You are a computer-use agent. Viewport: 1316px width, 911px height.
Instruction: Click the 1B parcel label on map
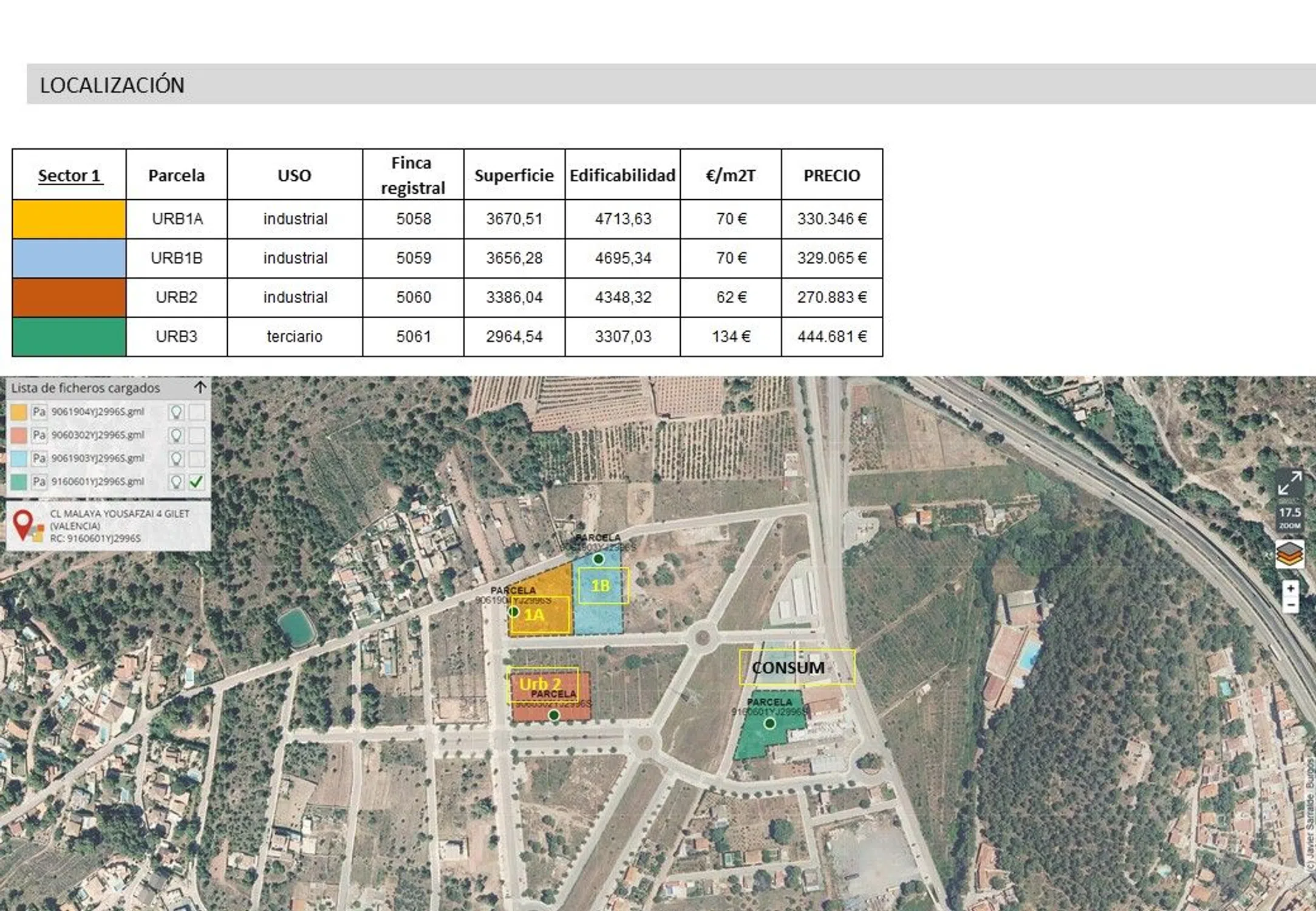tap(601, 585)
